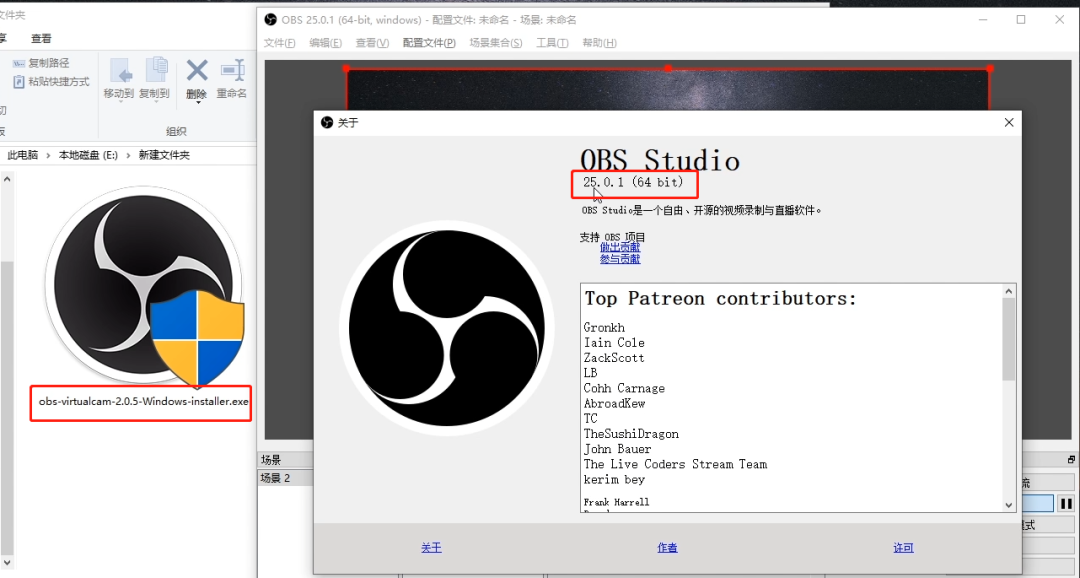1080x578 pixels.
Task: Click The Live Coders Stream Team entry
Action: tap(676, 464)
